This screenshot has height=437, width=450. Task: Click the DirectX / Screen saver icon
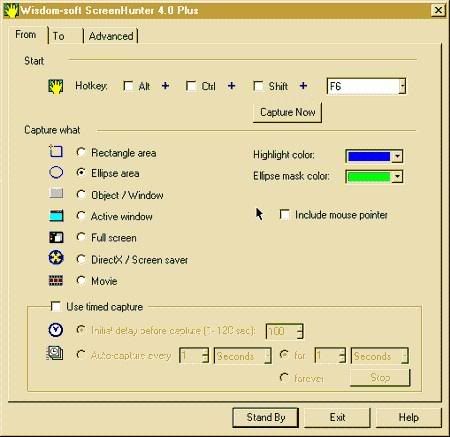point(56,258)
